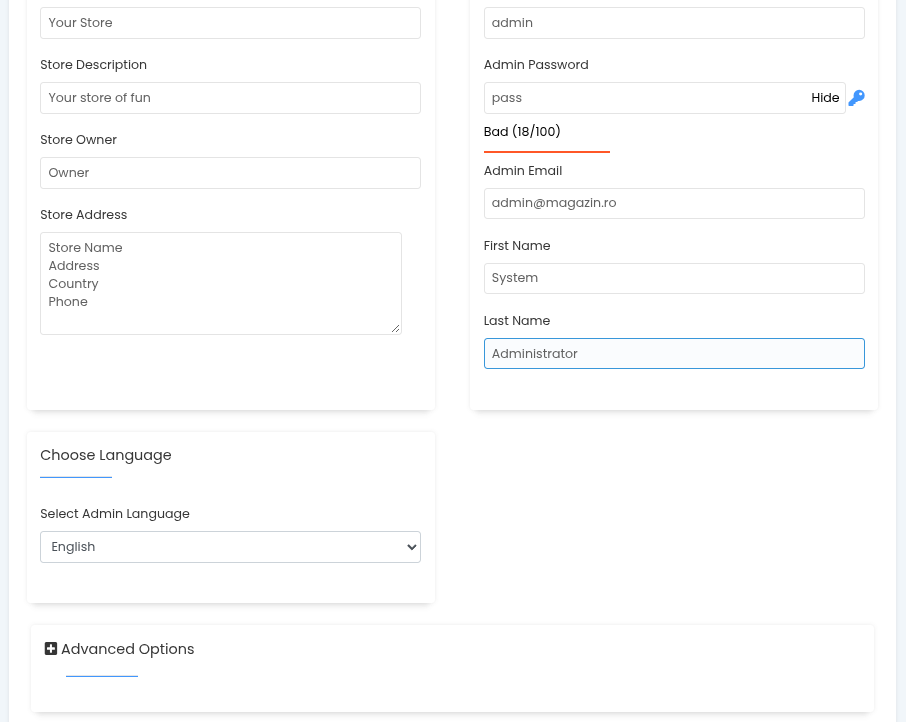
Task: Open the Select Admin Language dropdown
Action: pyautogui.click(x=231, y=547)
